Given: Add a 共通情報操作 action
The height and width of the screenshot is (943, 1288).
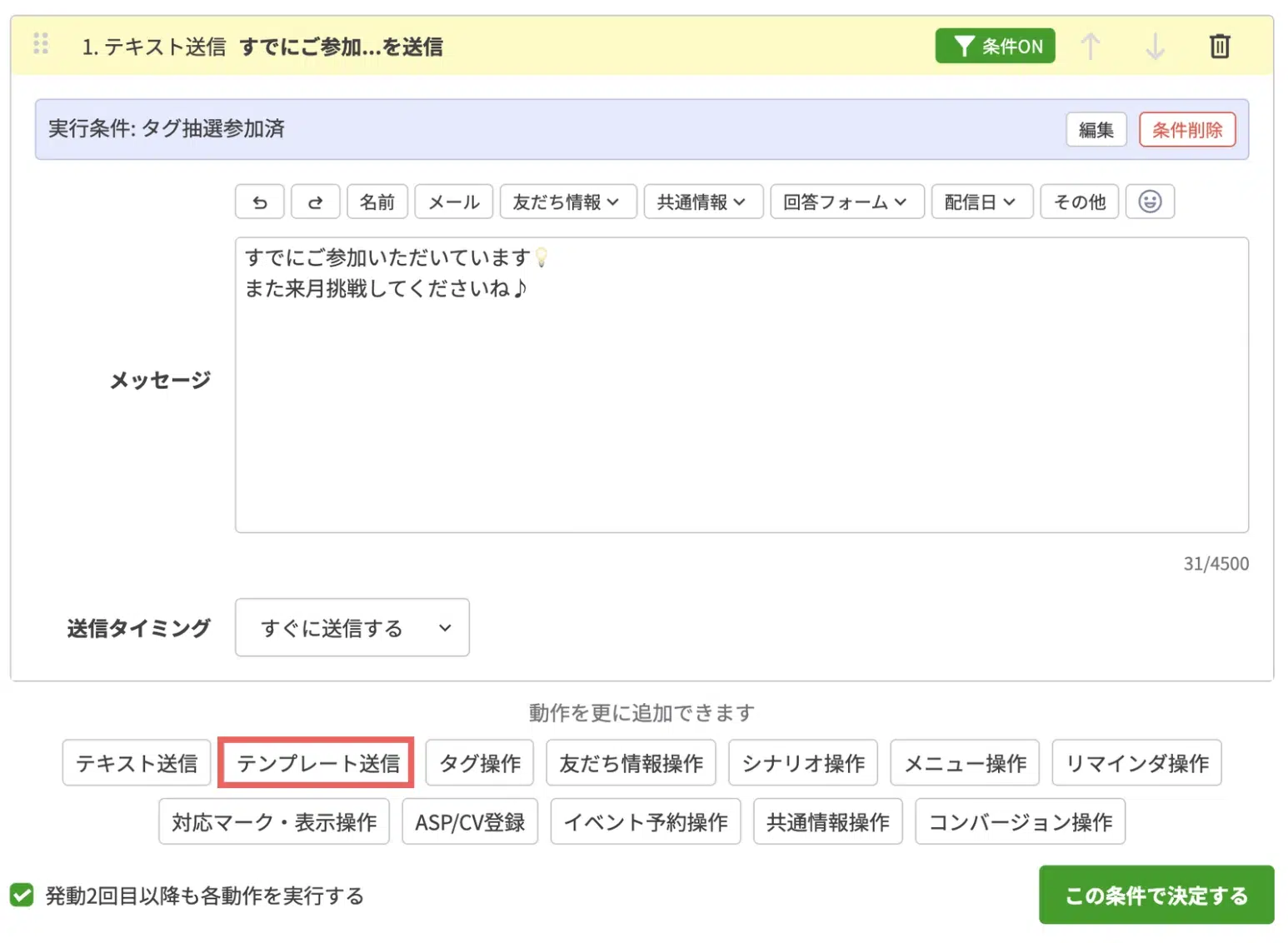Looking at the screenshot, I should (828, 822).
